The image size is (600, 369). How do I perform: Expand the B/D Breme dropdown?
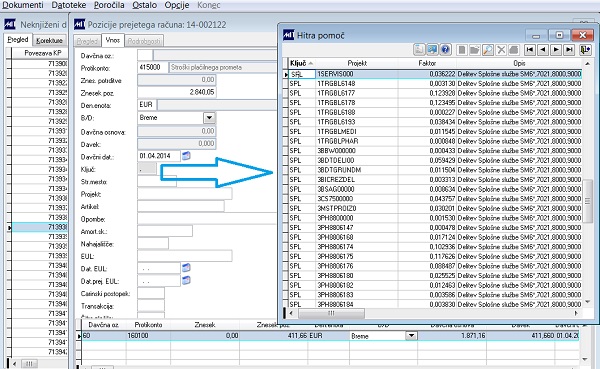[x=209, y=118]
